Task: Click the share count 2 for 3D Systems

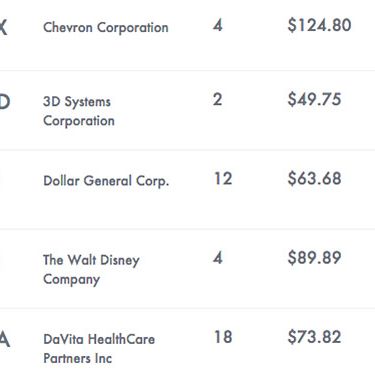Action: click(x=217, y=99)
